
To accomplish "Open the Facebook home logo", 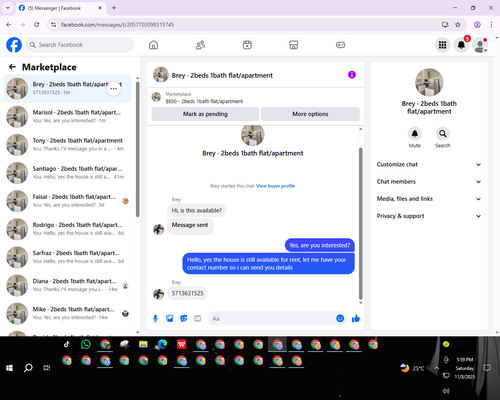I will (14, 45).
